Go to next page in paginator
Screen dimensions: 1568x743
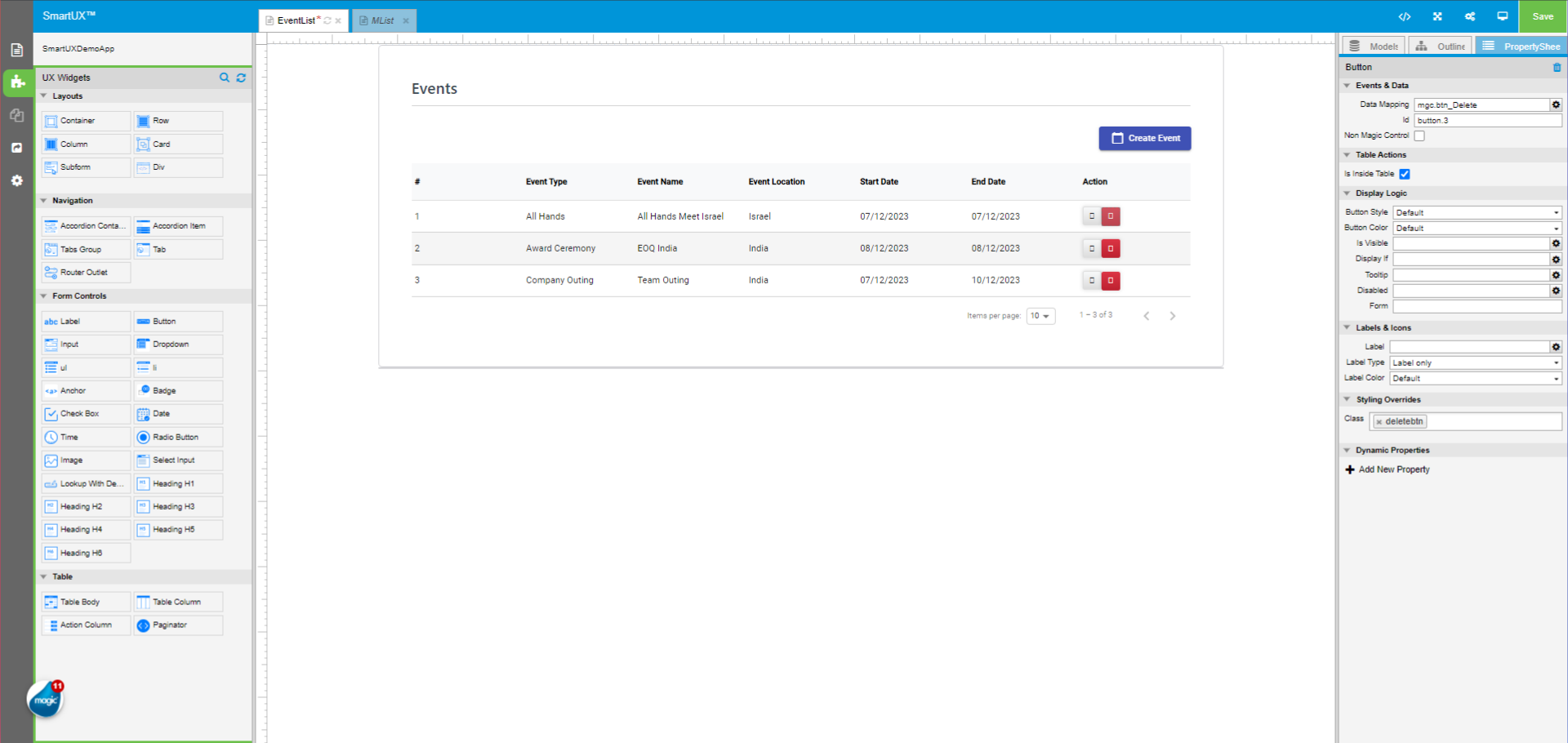1172,316
